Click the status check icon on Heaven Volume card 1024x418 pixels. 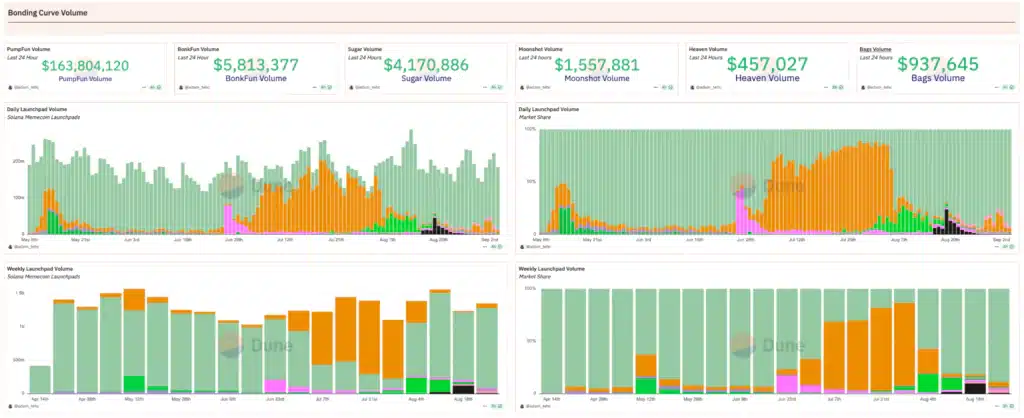(x=842, y=88)
